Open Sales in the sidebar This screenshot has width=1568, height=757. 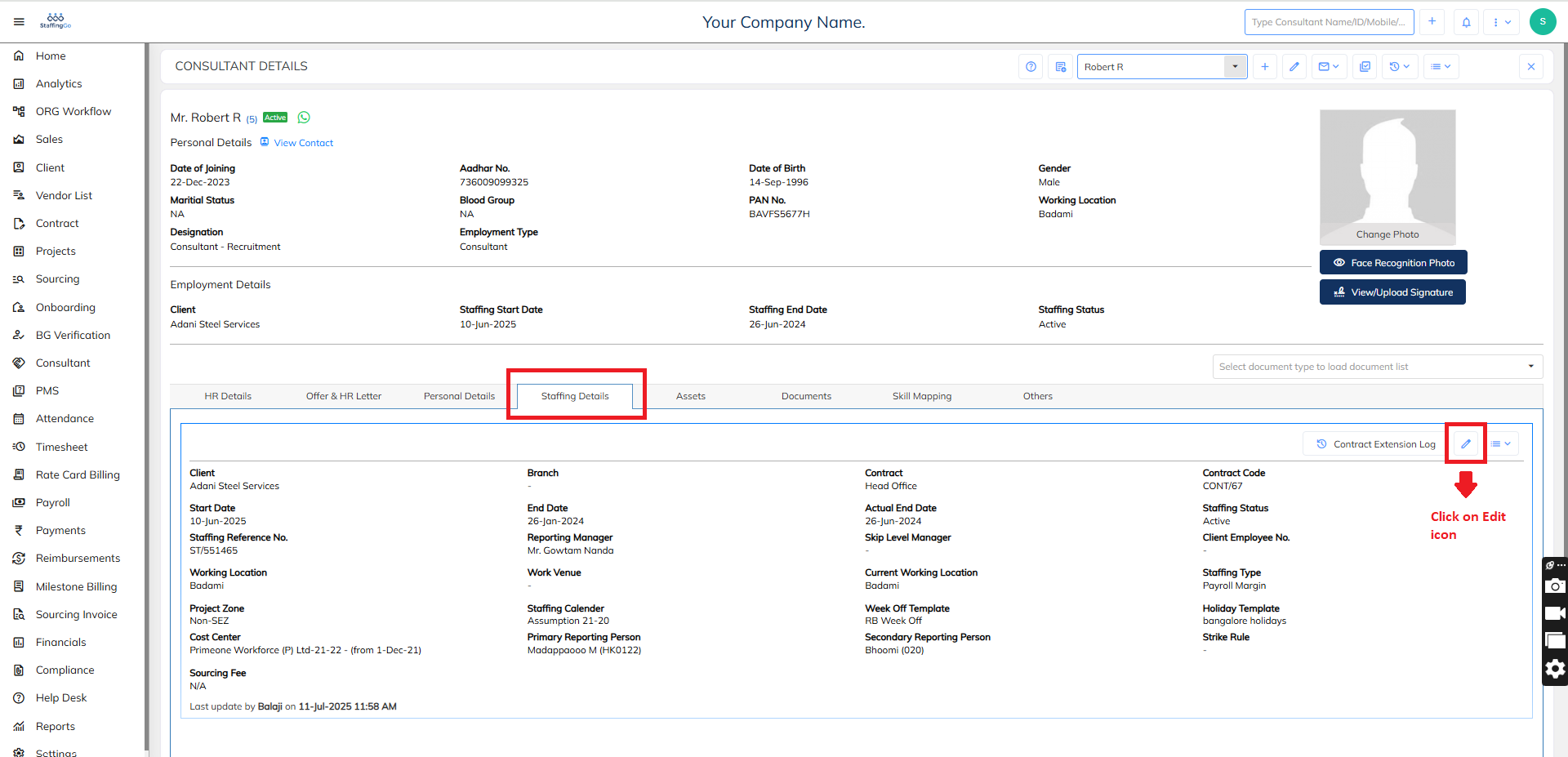(x=49, y=140)
